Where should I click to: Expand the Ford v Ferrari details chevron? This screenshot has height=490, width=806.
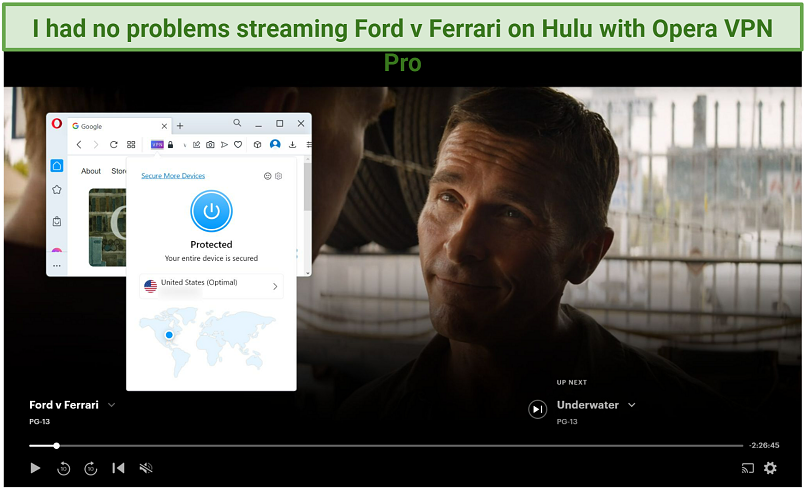tap(112, 405)
